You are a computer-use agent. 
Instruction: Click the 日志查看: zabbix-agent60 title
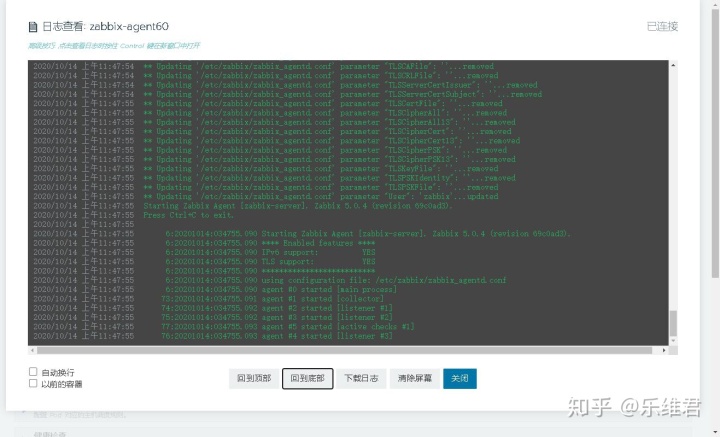pyautogui.click(x=106, y=27)
